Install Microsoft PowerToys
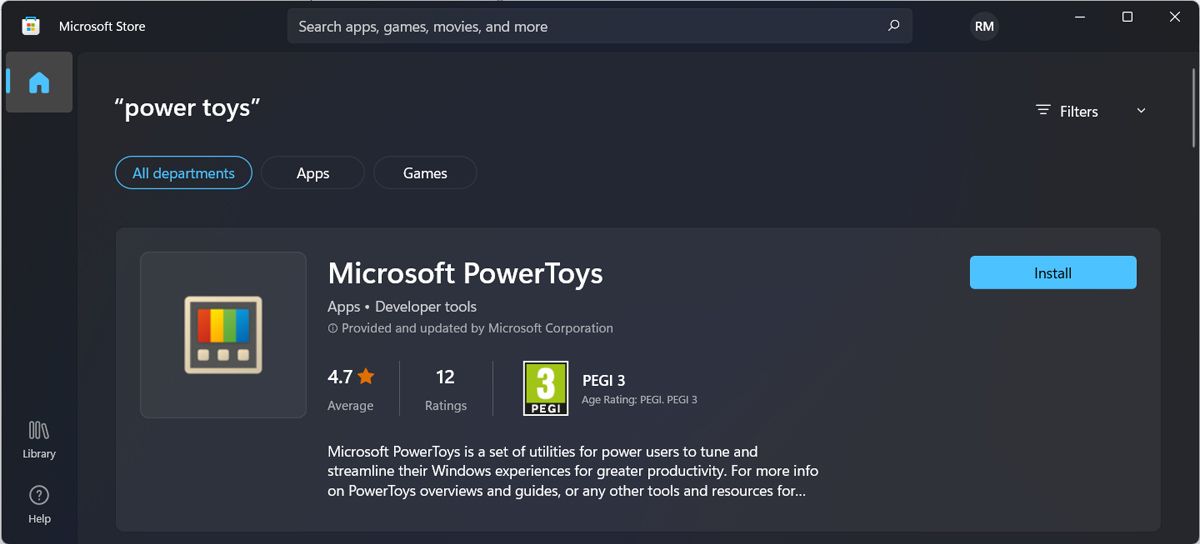Image resolution: width=1200 pixels, height=544 pixels. click(x=1053, y=273)
